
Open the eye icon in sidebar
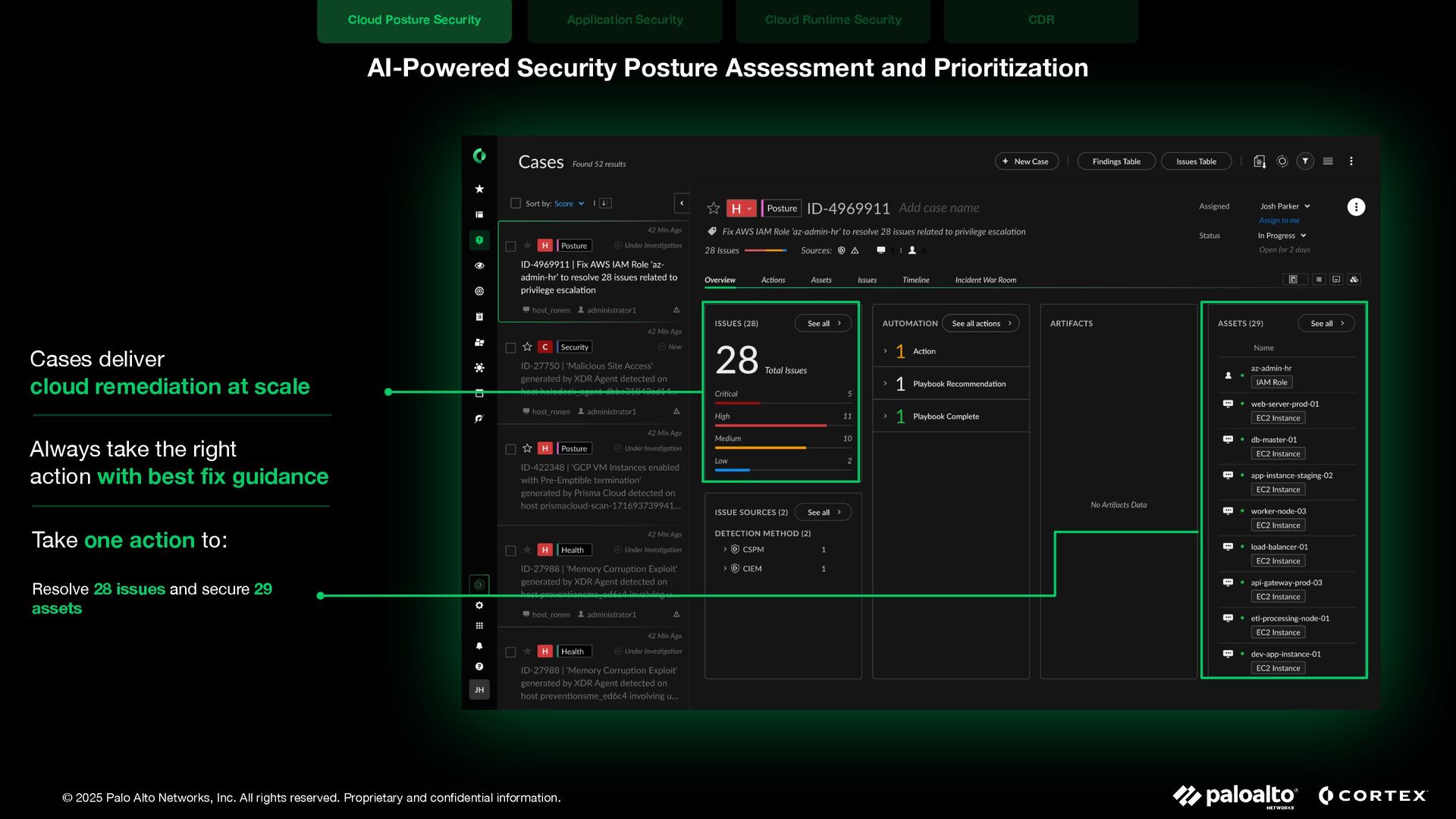tap(479, 265)
